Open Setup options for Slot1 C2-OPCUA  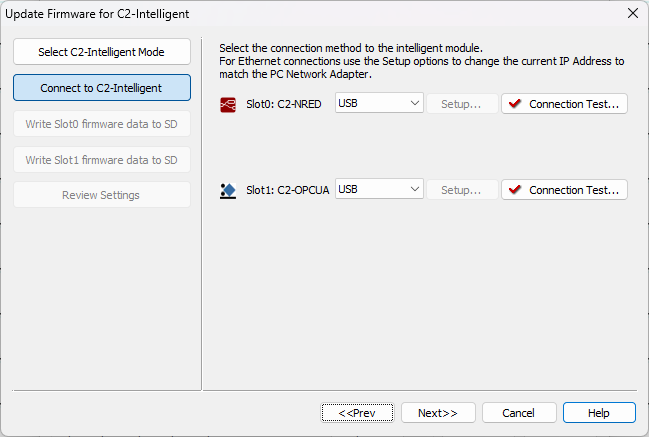click(x=462, y=190)
